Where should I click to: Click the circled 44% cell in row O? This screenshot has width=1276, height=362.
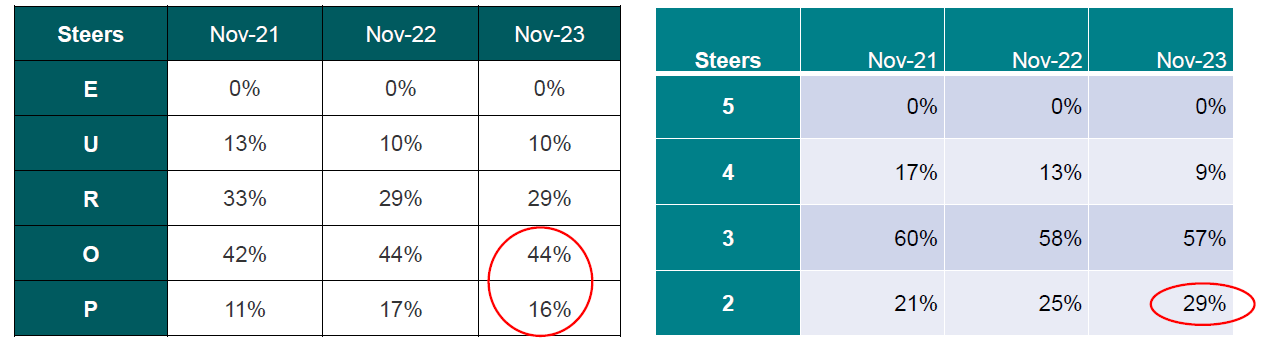pyautogui.click(x=549, y=254)
